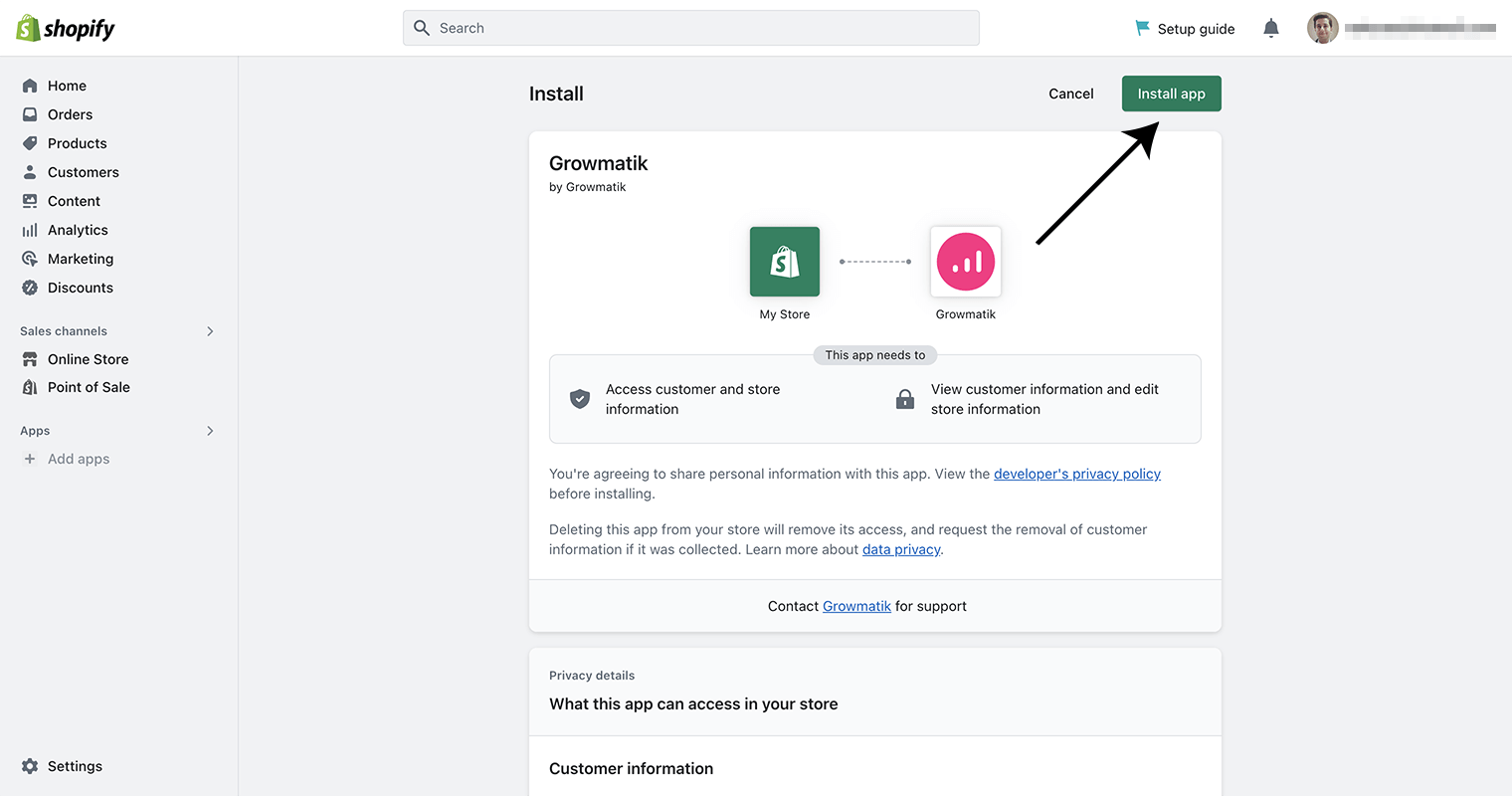This screenshot has height=796, width=1512.
Task: Click the Point of Sale bag icon
Action: click(30, 387)
